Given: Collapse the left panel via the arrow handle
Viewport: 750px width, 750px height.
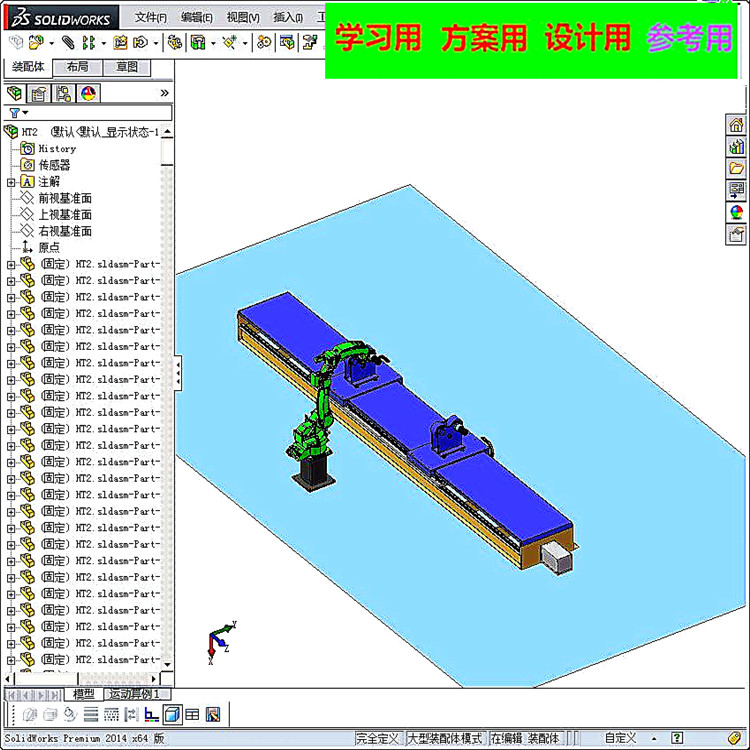Looking at the screenshot, I should pyautogui.click(x=178, y=373).
